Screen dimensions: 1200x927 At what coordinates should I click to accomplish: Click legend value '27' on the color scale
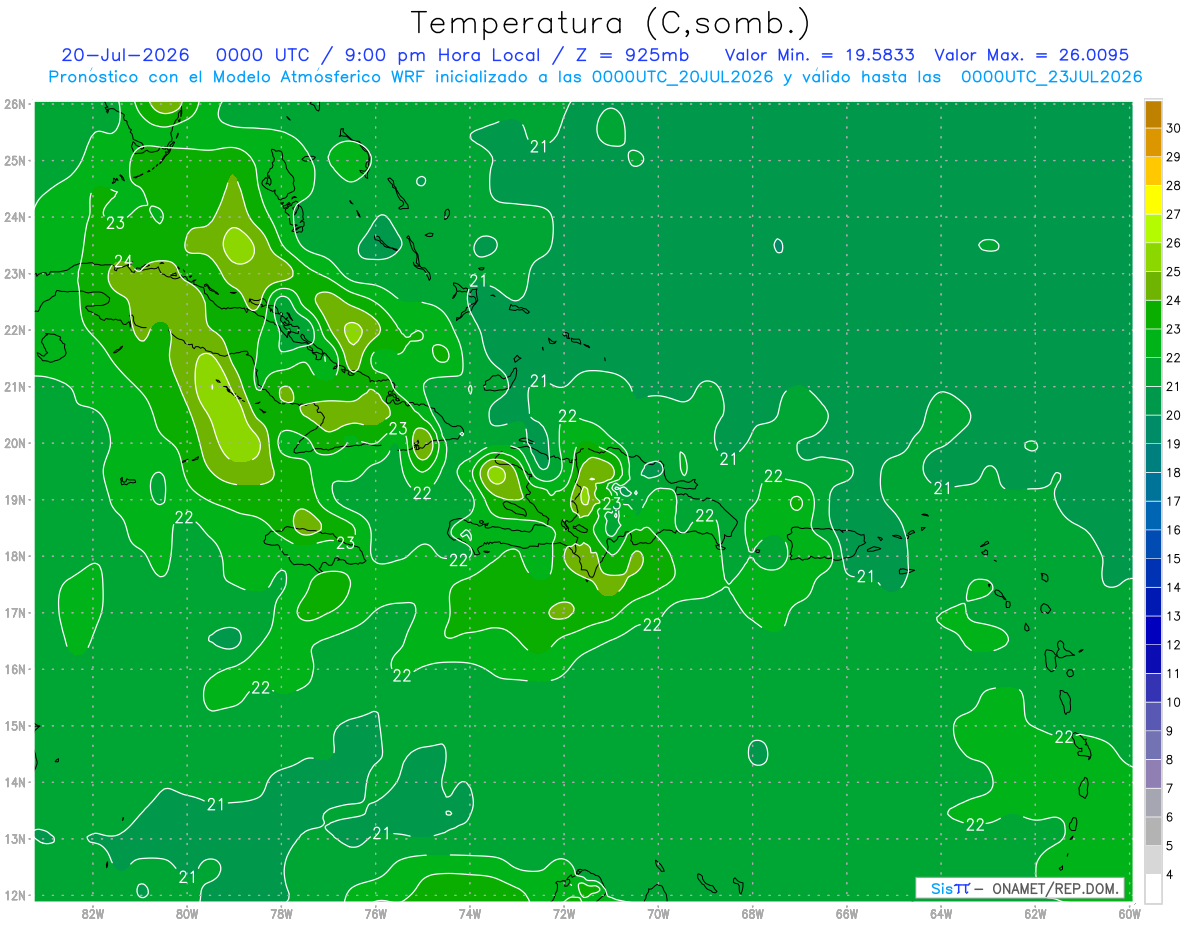[x=1173, y=214]
